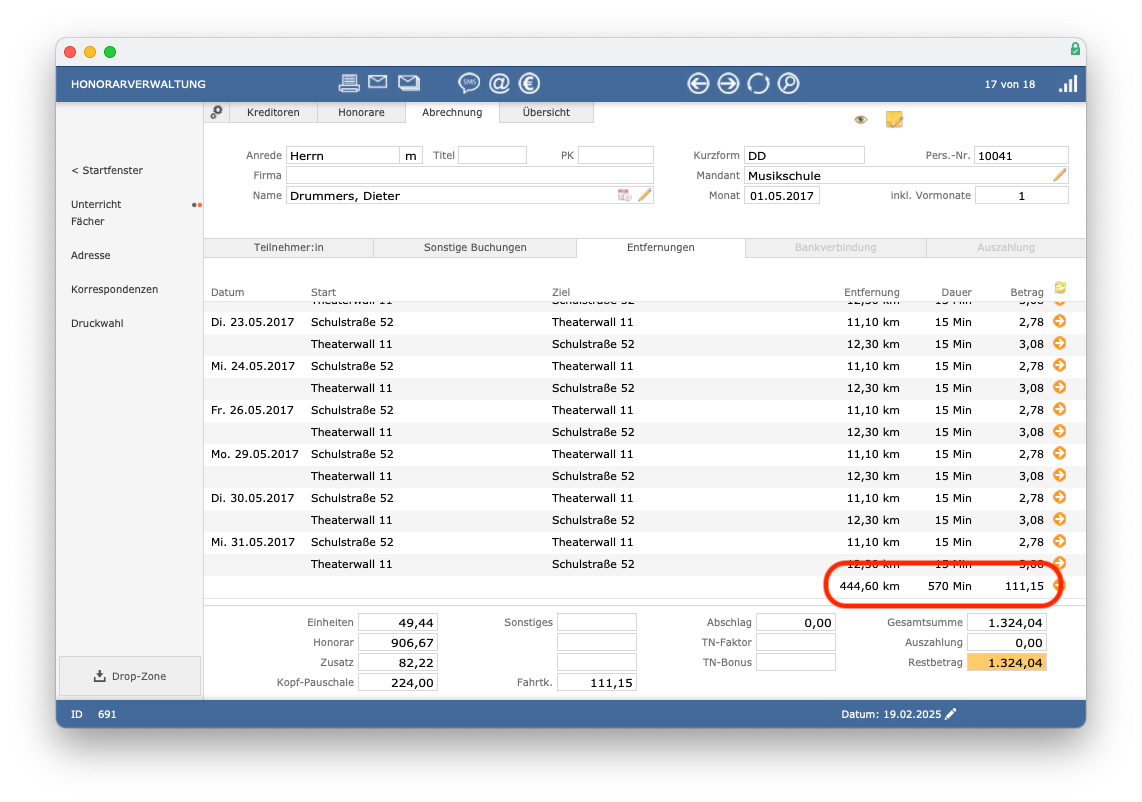Click orange arrow for Mi. 31.05.2017 row
The height and width of the screenshot is (802, 1142).
[x=1060, y=541]
